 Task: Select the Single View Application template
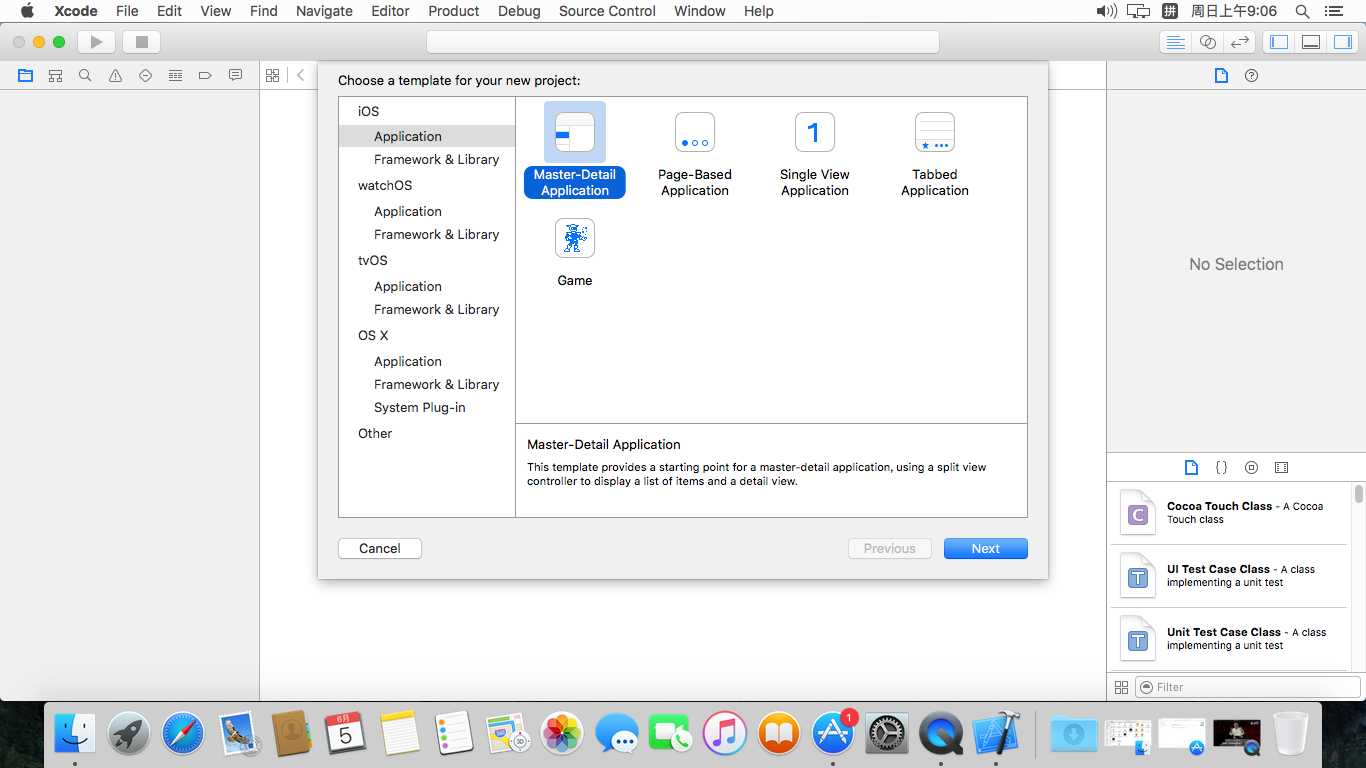[815, 154]
